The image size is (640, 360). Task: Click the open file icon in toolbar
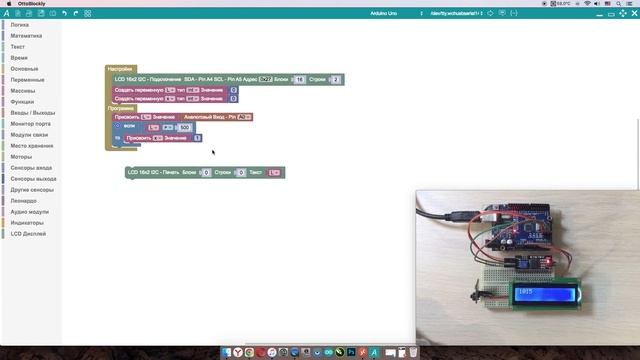pos(29,13)
